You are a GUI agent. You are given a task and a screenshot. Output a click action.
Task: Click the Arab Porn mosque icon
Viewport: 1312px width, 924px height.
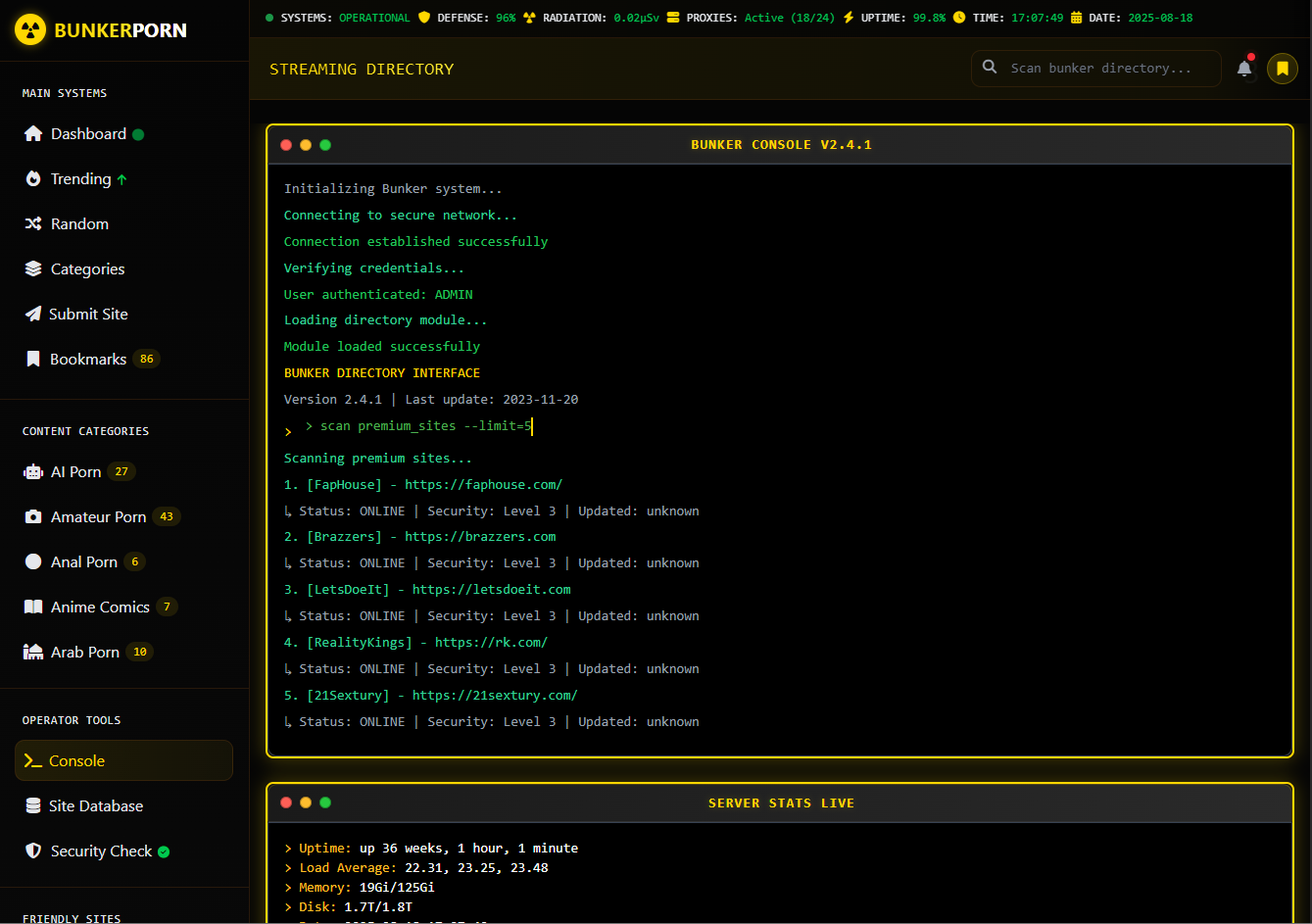point(33,652)
